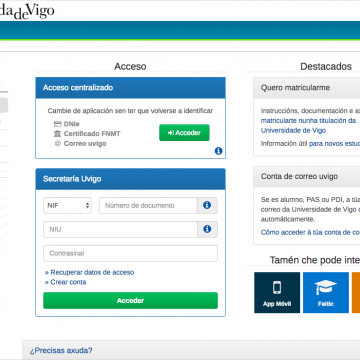Click the Acceso centralizado panel header
Image resolution: width=360 pixels, height=360 pixels.
click(130, 88)
